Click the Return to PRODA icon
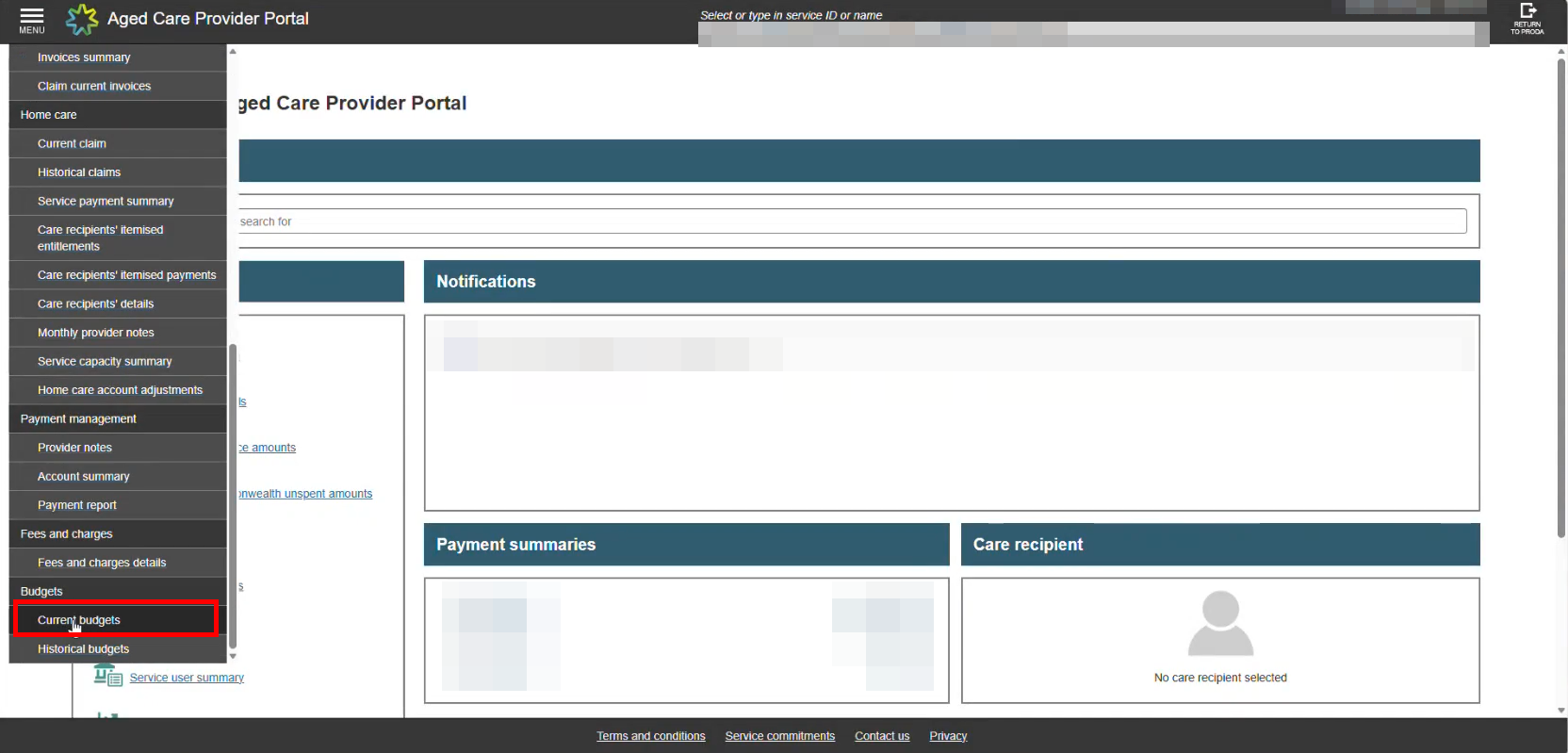Viewport: 1568px width, 753px height. click(1527, 19)
